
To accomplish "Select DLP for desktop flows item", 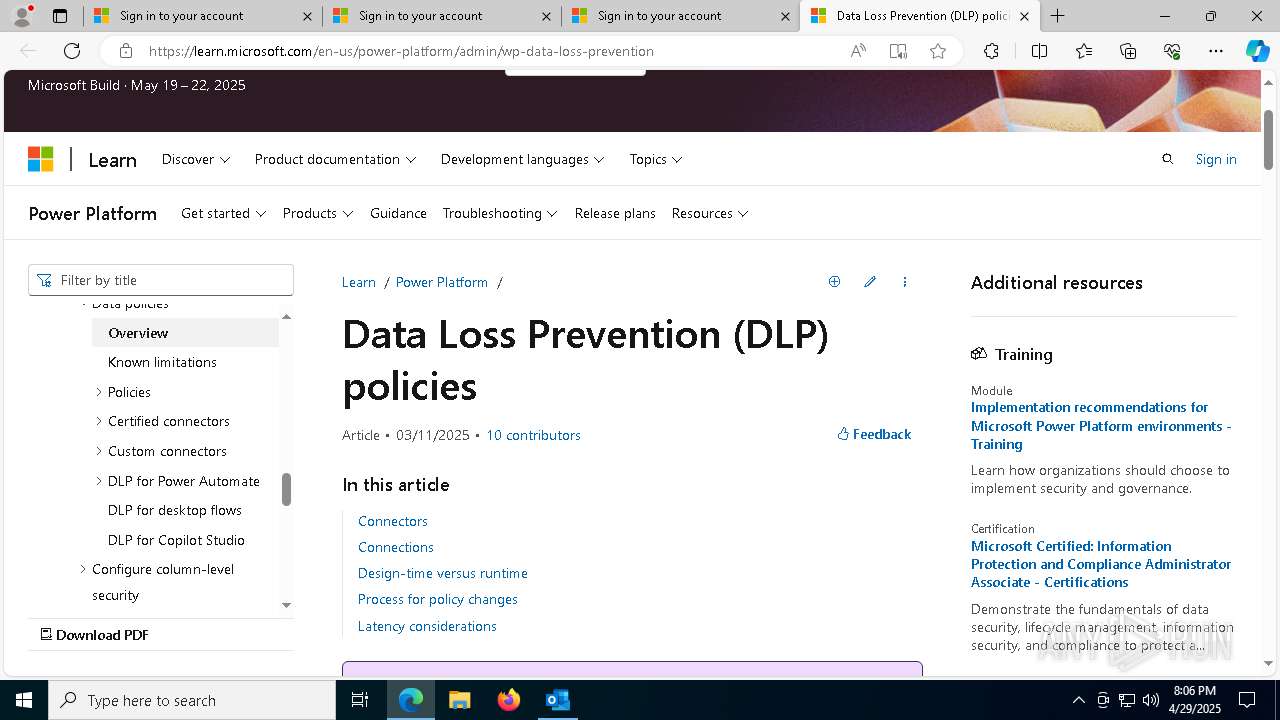I will 175,510.
